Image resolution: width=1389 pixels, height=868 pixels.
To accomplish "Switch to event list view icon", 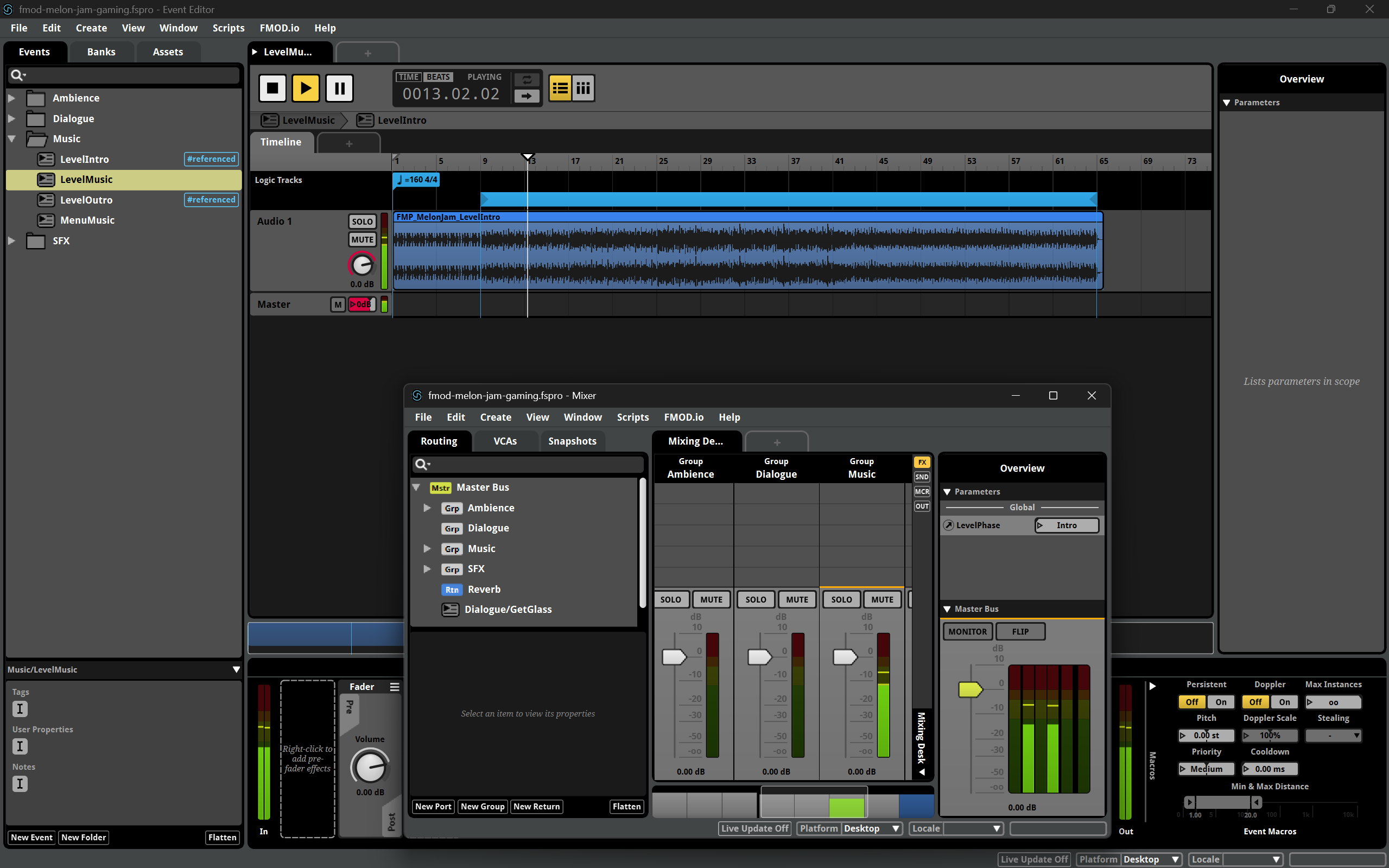I will pos(560,87).
